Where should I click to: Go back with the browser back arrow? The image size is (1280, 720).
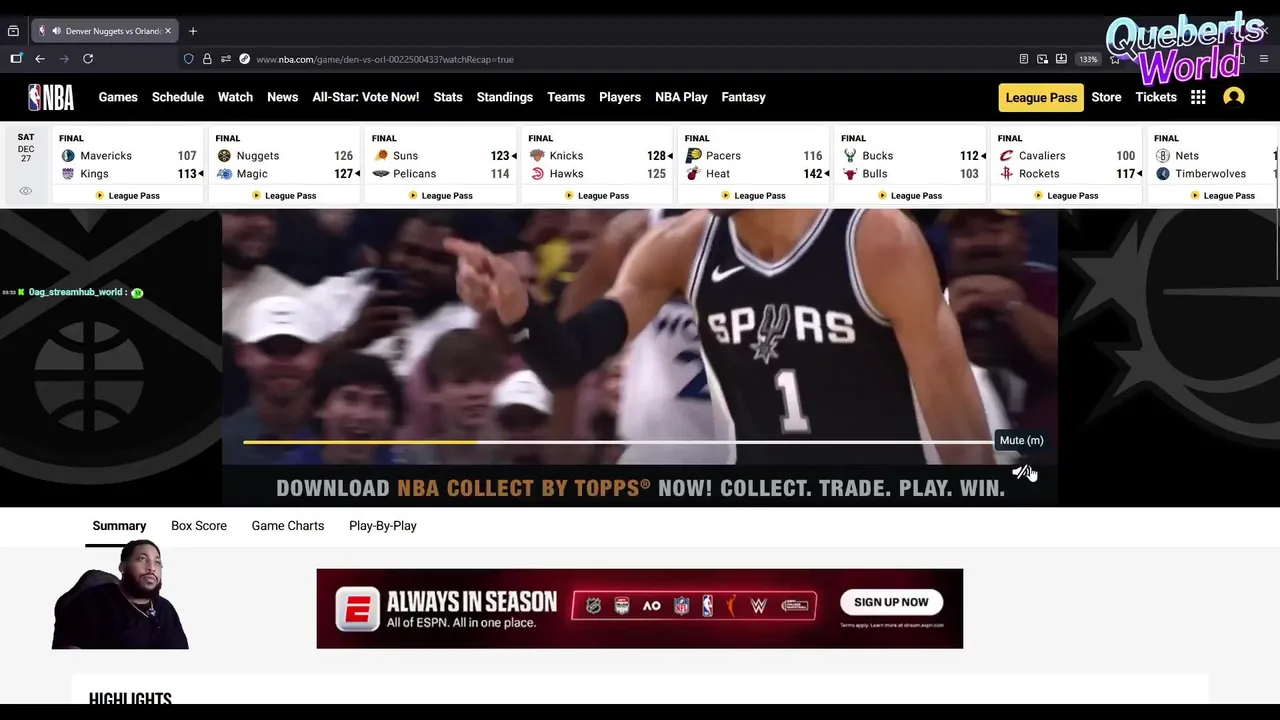tap(40, 59)
